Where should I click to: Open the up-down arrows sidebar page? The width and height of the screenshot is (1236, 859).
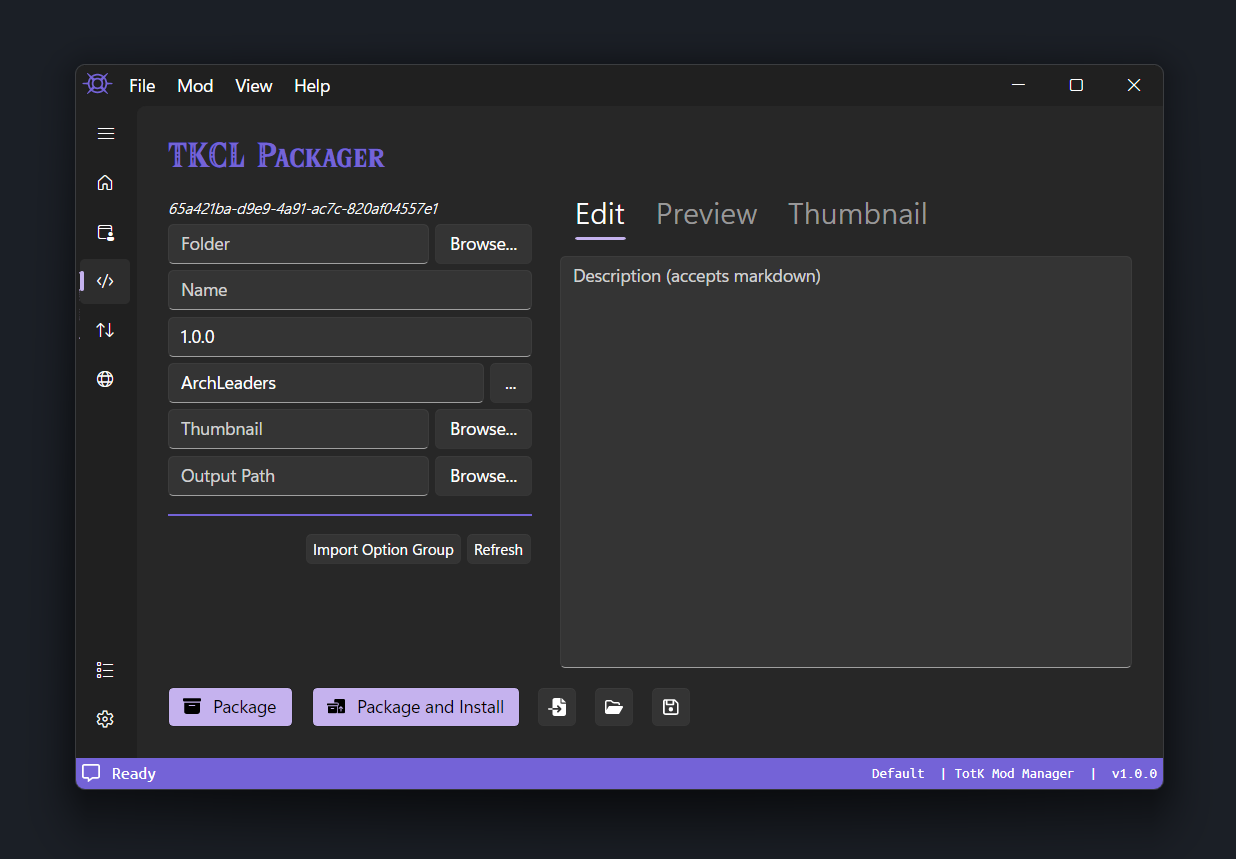click(x=105, y=330)
